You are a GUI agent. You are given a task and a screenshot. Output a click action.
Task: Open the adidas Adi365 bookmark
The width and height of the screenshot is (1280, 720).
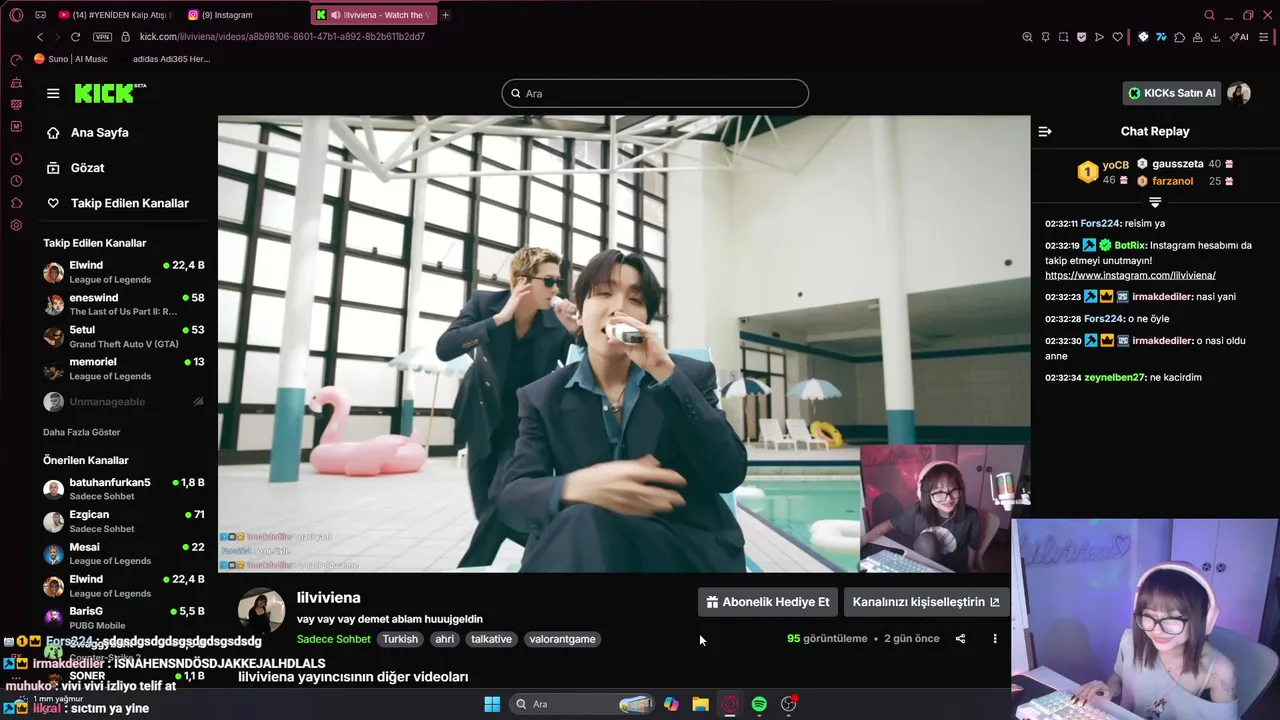170,59
